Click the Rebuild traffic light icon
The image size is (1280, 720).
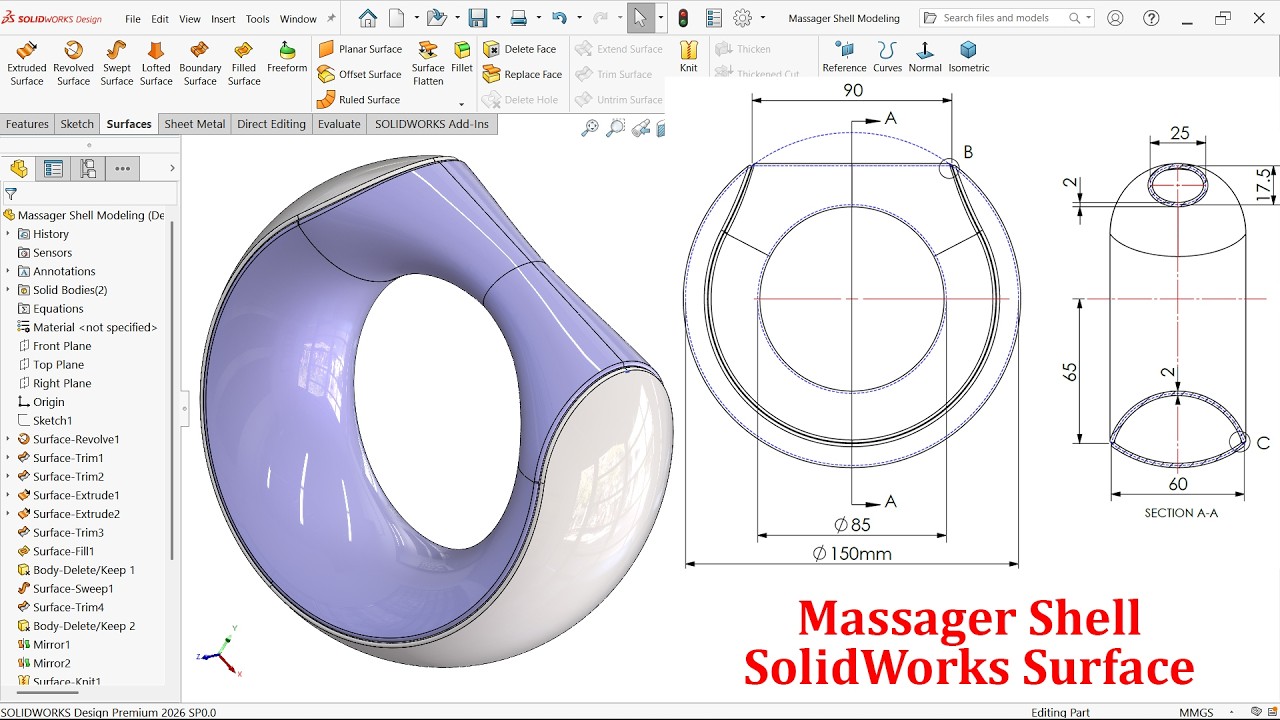684,18
